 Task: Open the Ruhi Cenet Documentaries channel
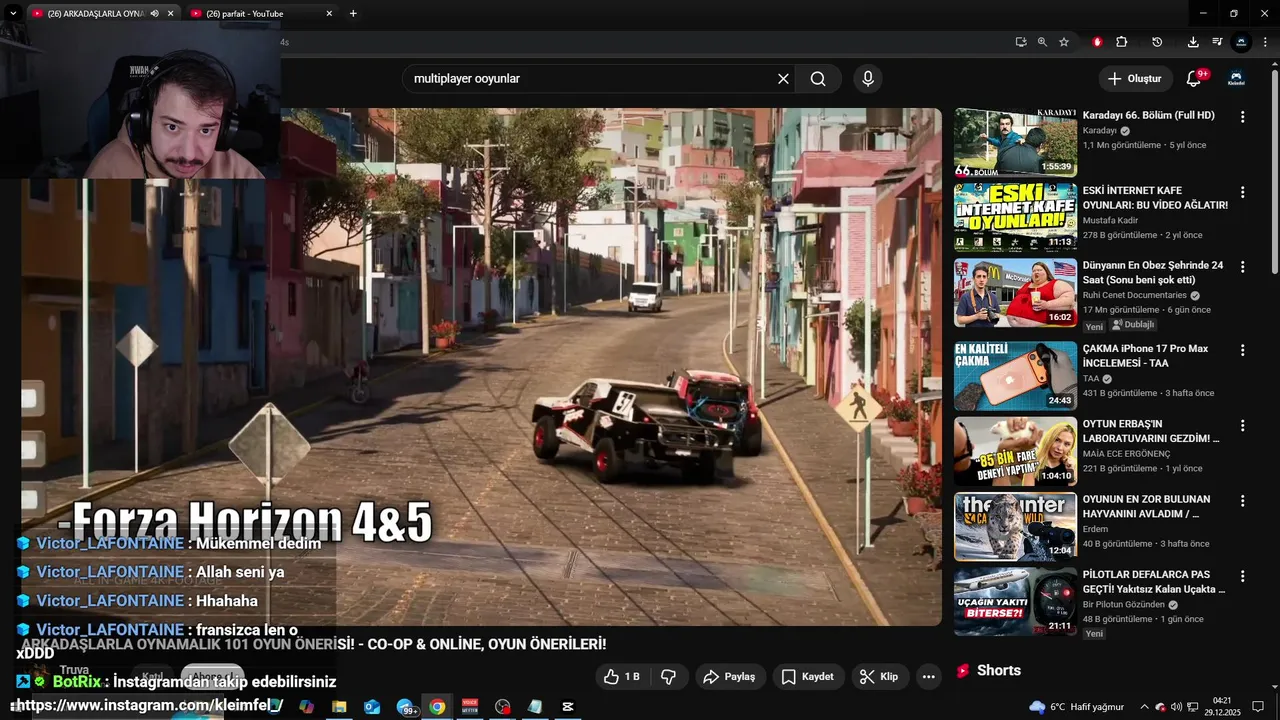(1135, 295)
